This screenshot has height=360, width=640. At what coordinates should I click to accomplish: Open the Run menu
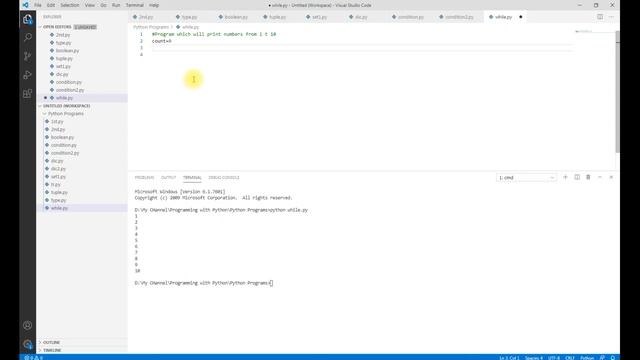[116, 5]
